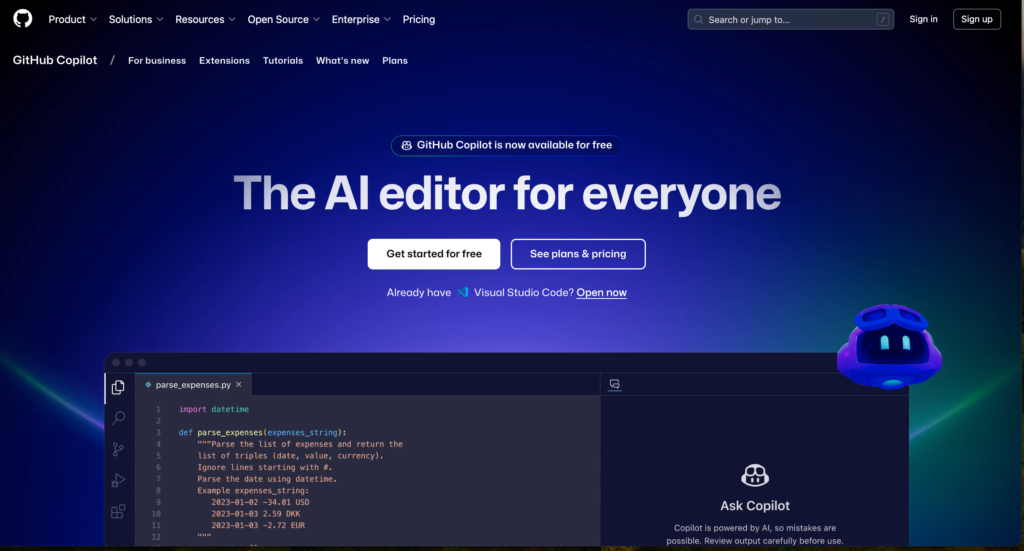Click Sign in link

[x=923, y=19]
